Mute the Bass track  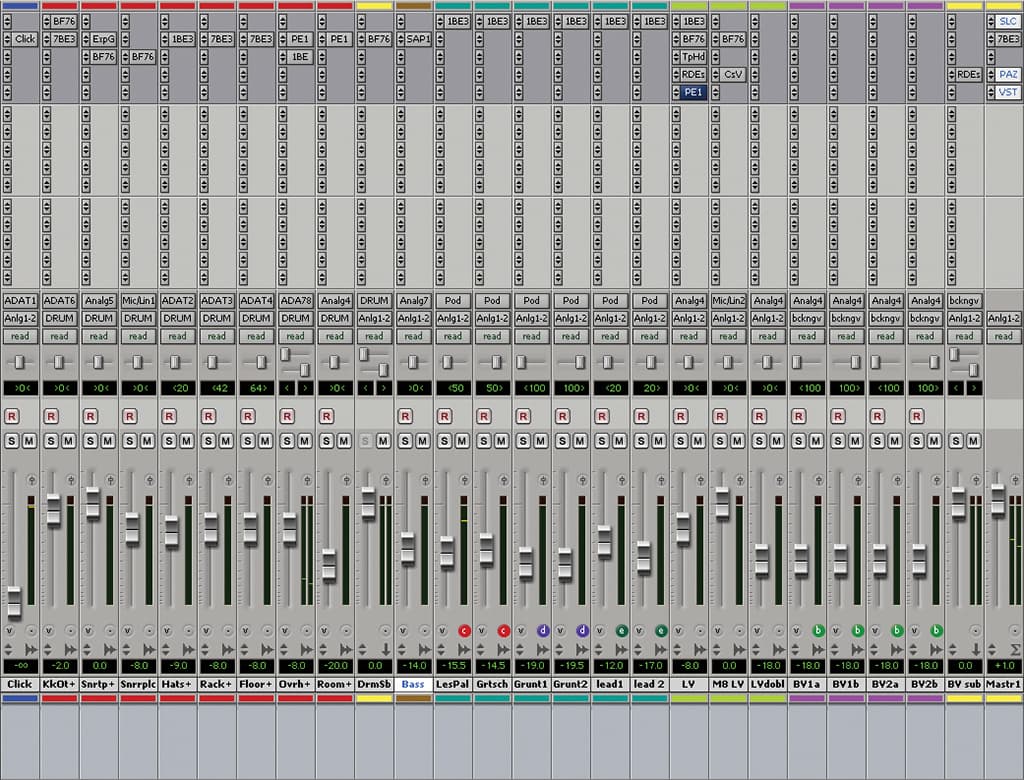[x=423, y=442]
